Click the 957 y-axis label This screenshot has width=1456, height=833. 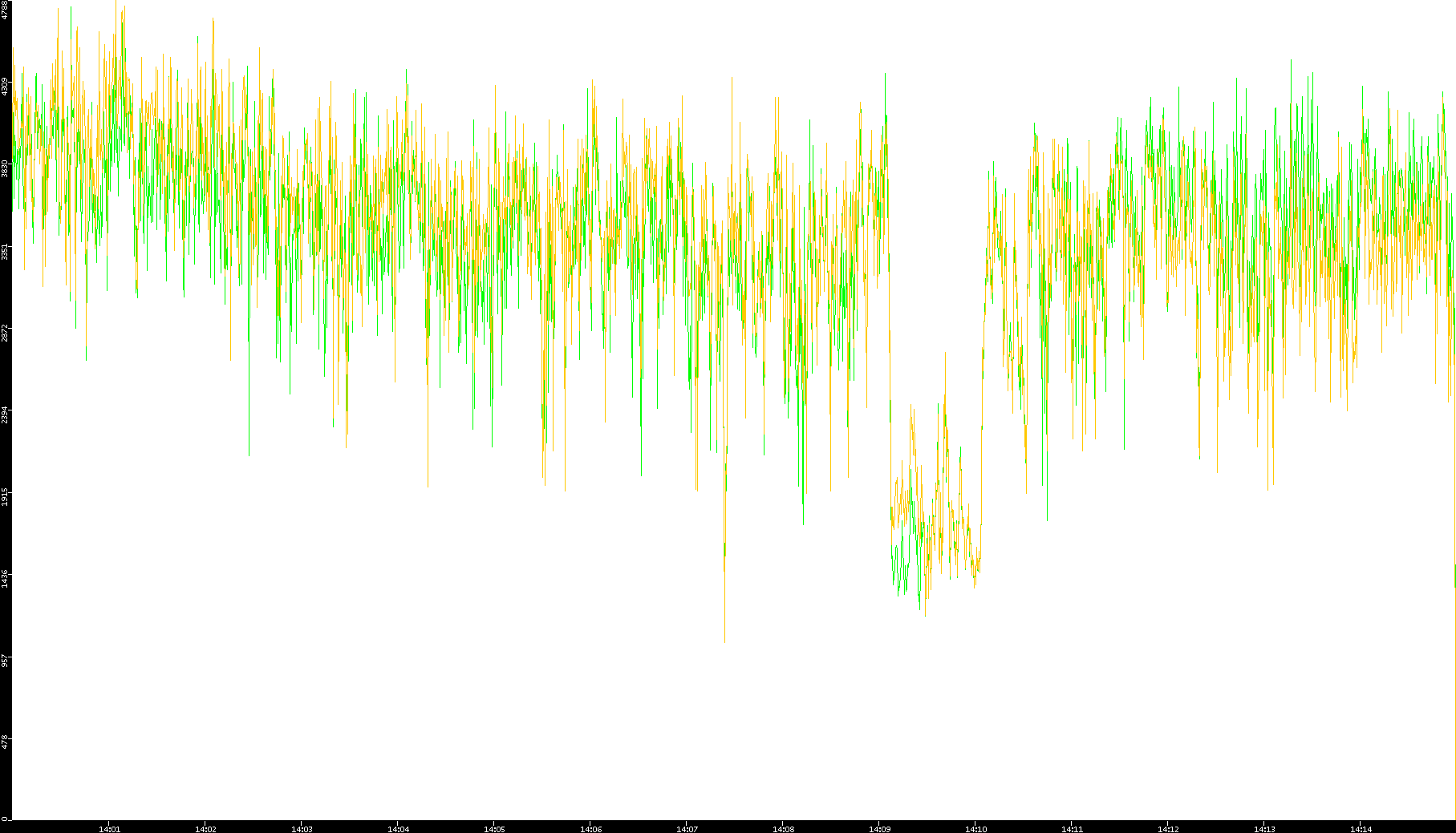(5, 661)
